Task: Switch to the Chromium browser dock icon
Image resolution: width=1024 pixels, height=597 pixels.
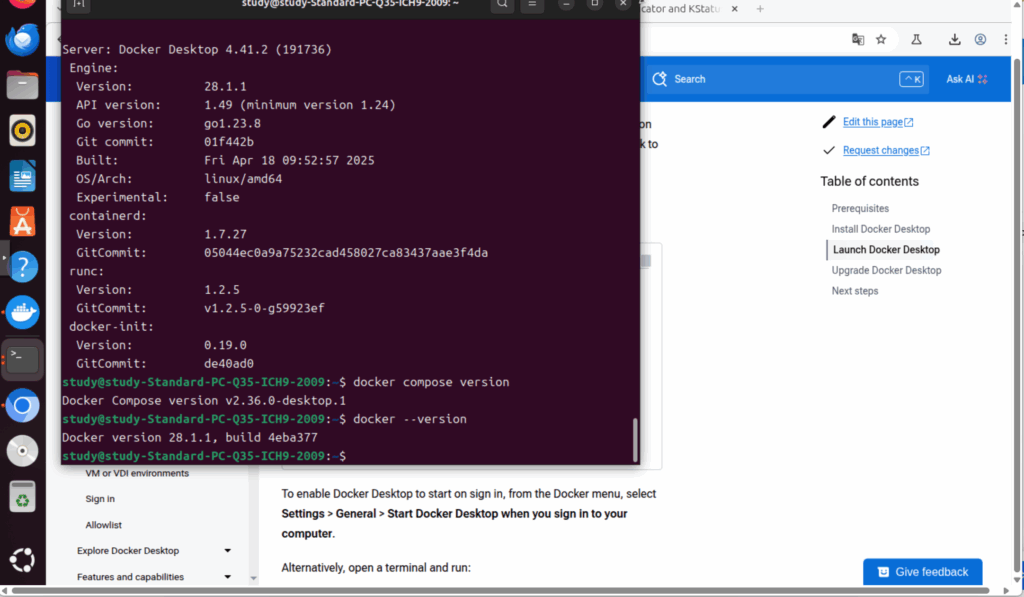Action: pyautogui.click(x=22, y=406)
